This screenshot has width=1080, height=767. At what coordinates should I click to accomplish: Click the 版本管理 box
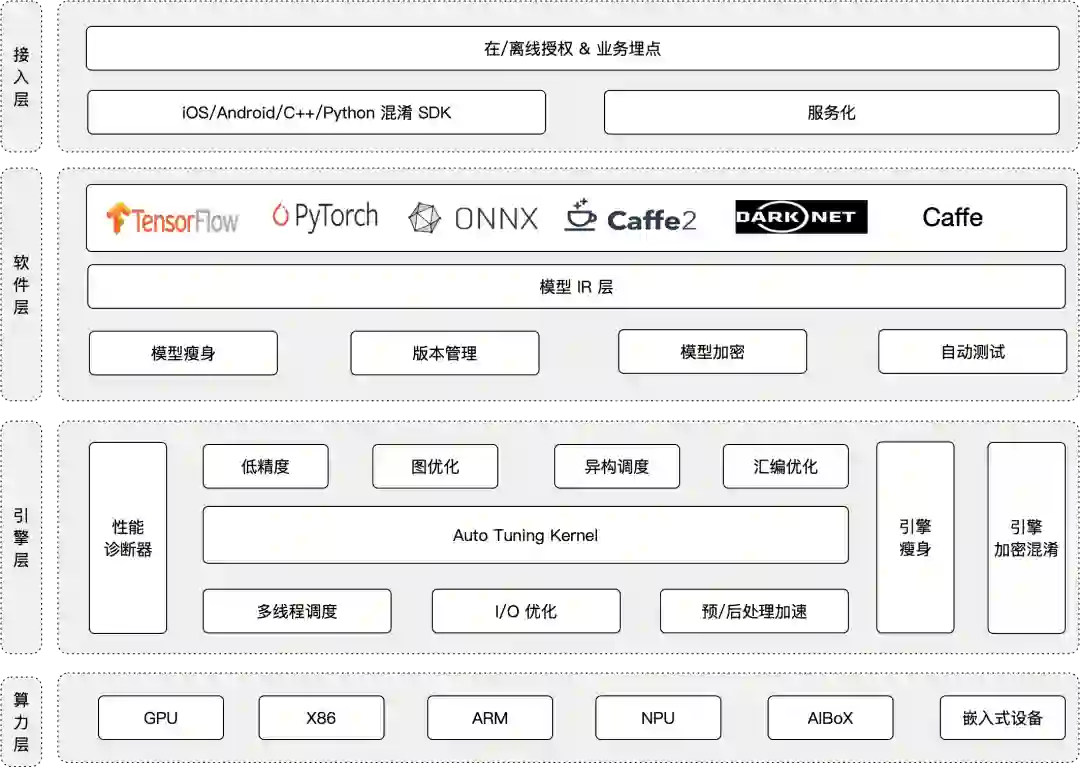click(444, 353)
